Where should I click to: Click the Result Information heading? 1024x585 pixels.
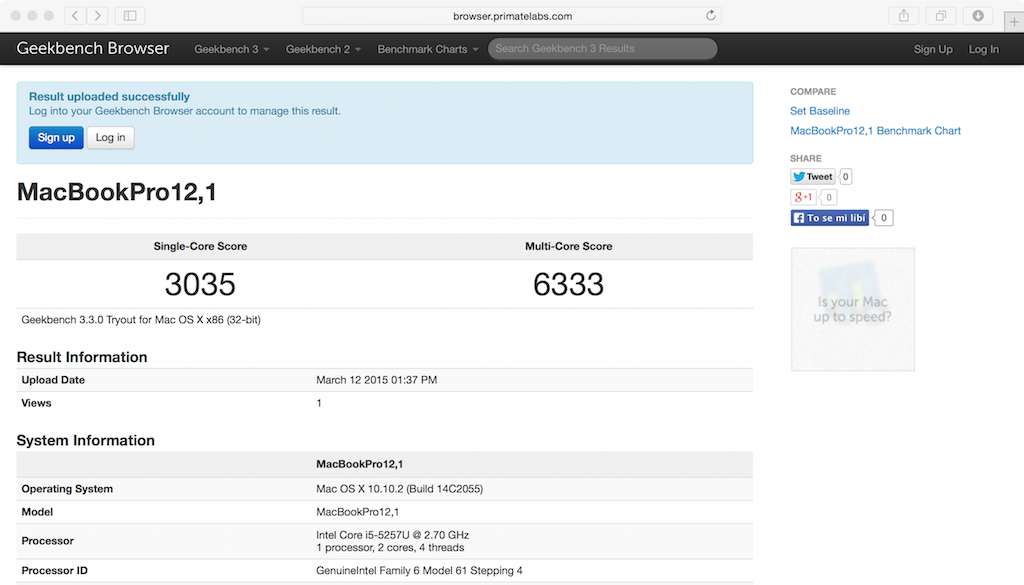coord(82,357)
